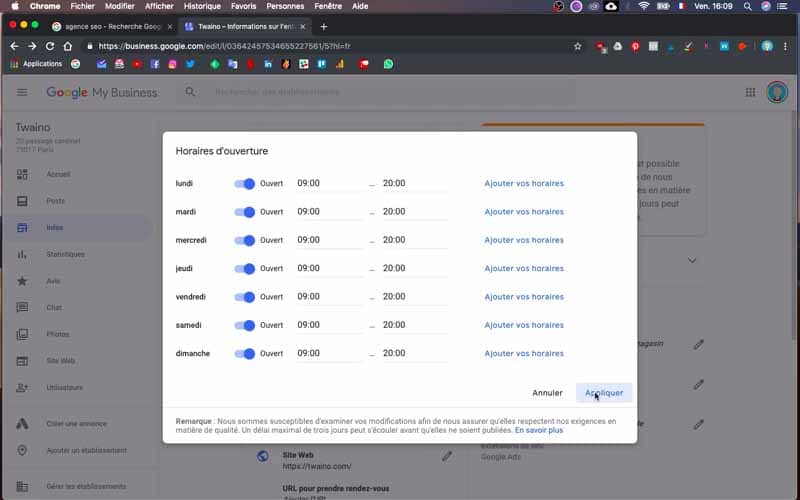
Task: Open the Instagram bookmark icon
Action: pos(172,64)
